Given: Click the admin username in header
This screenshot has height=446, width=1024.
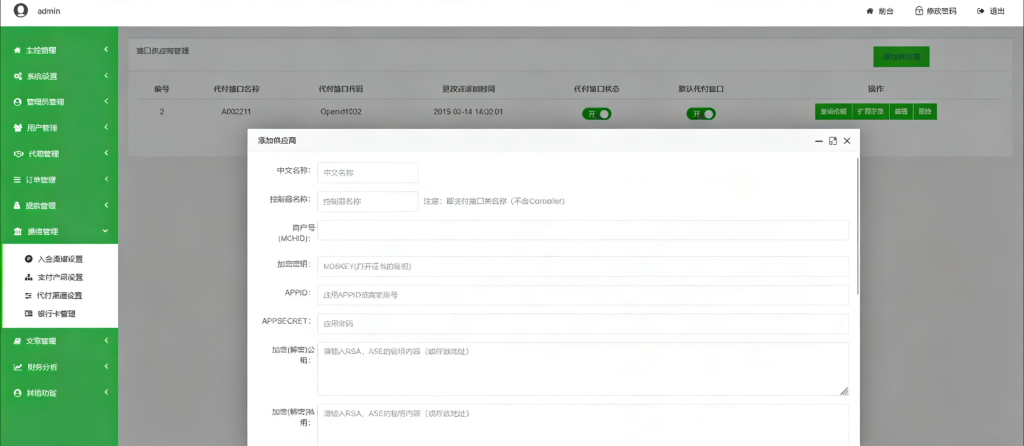Looking at the screenshot, I should (x=49, y=11).
